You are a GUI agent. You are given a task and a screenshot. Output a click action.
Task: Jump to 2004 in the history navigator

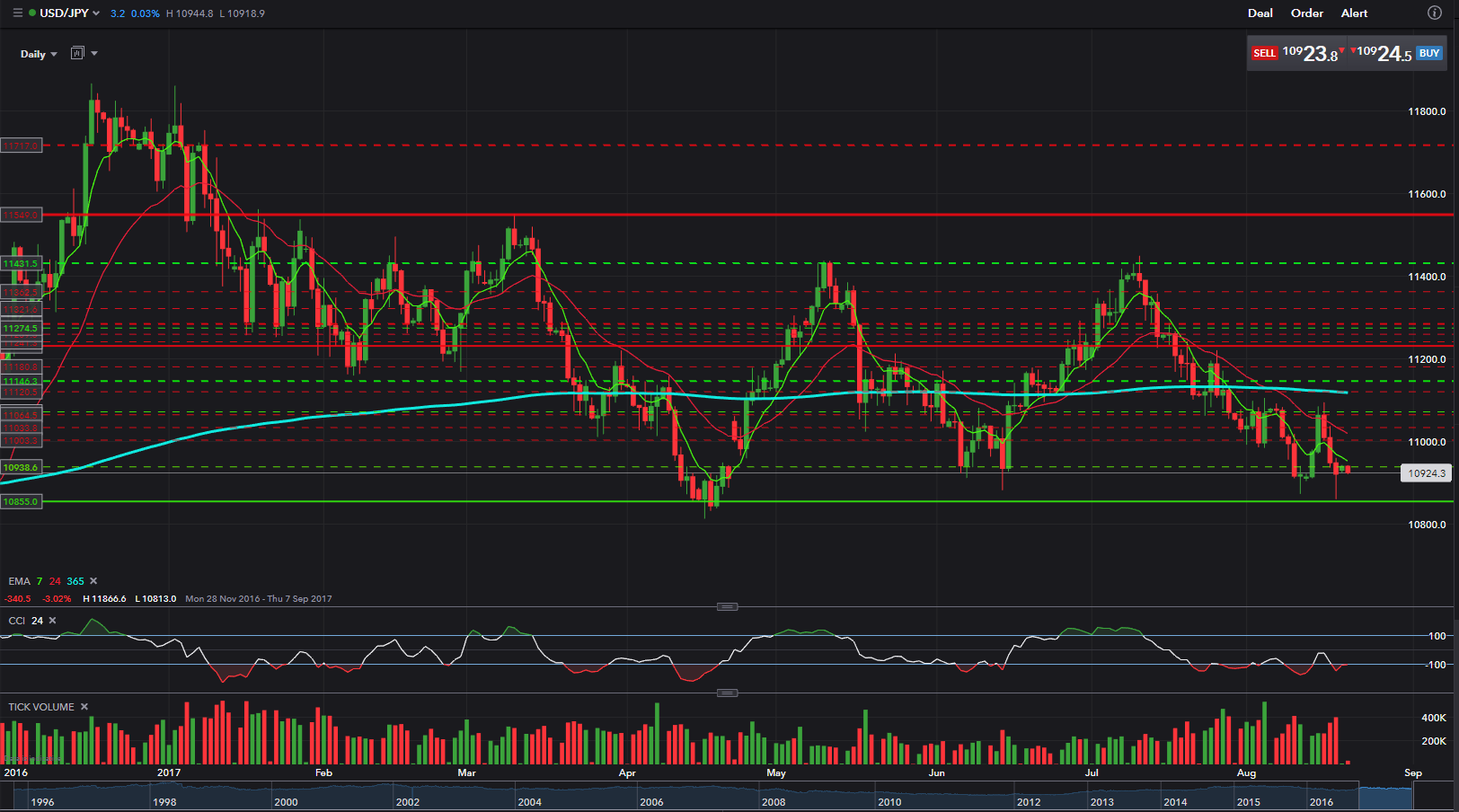(530, 802)
